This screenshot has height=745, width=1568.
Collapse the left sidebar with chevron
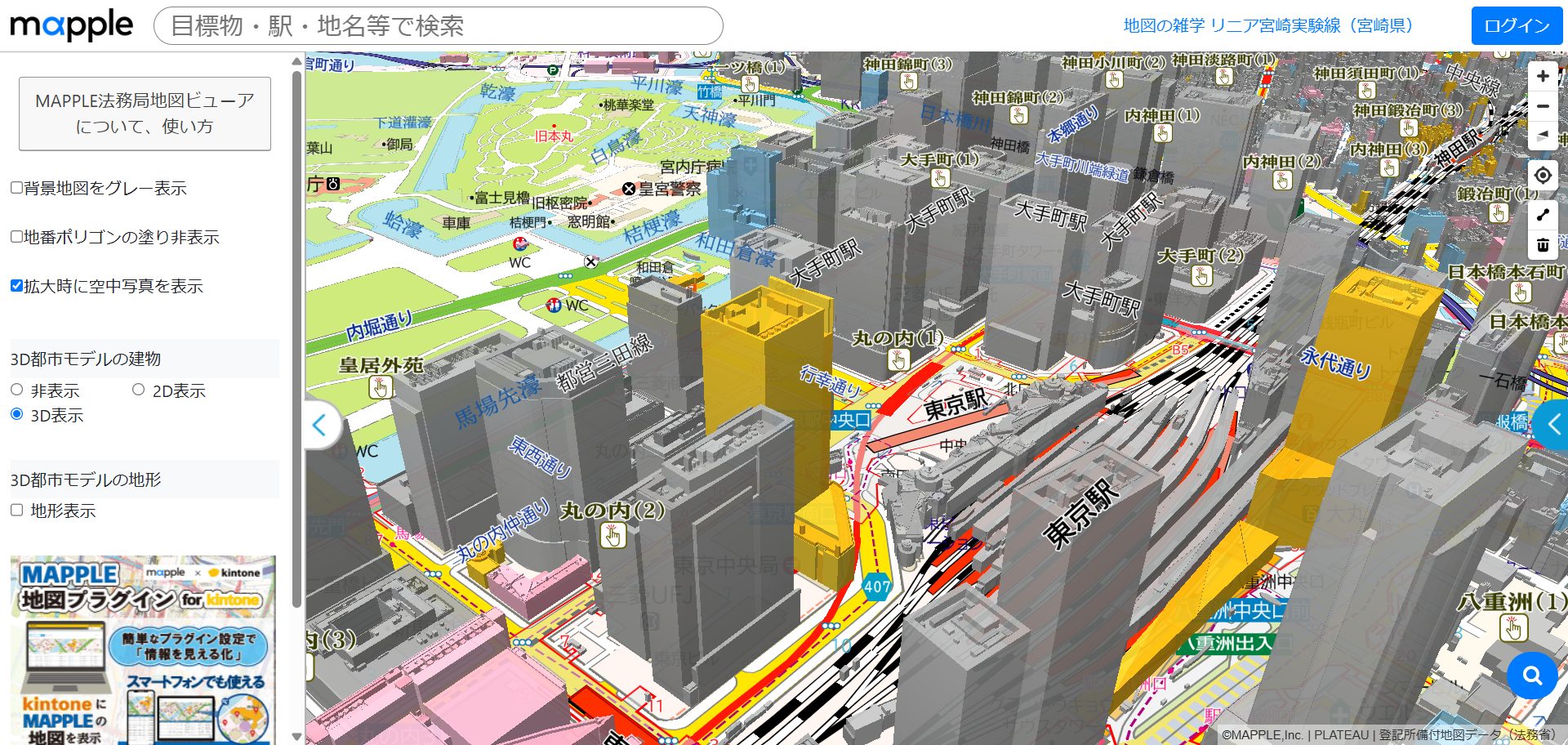pos(320,425)
